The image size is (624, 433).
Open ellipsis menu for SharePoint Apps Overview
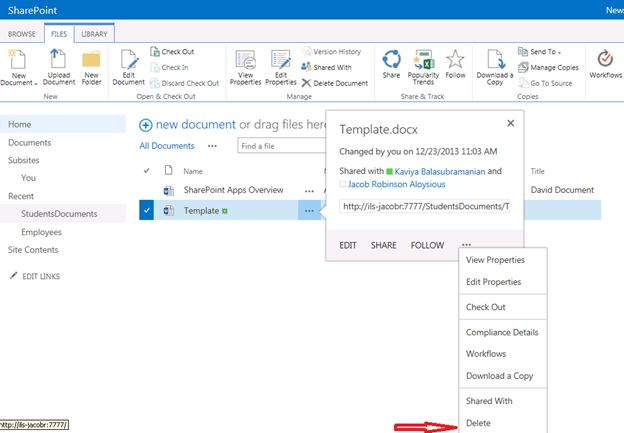[309, 191]
